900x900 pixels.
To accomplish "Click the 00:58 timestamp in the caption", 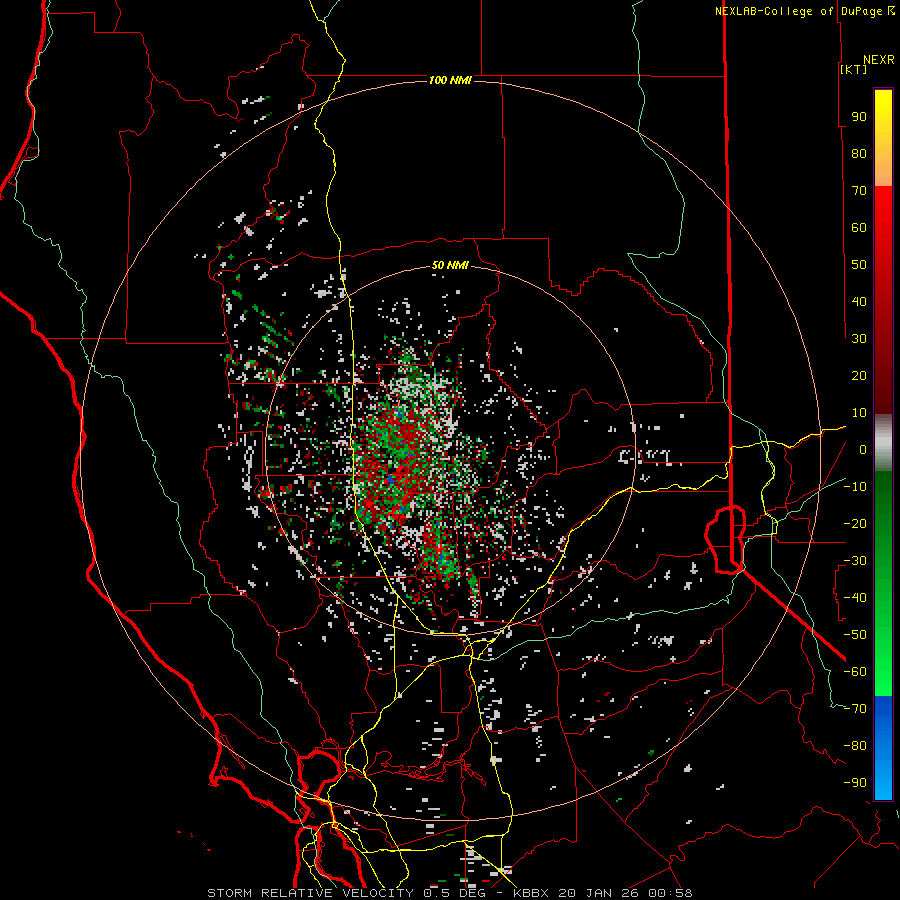I will coord(670,893).
